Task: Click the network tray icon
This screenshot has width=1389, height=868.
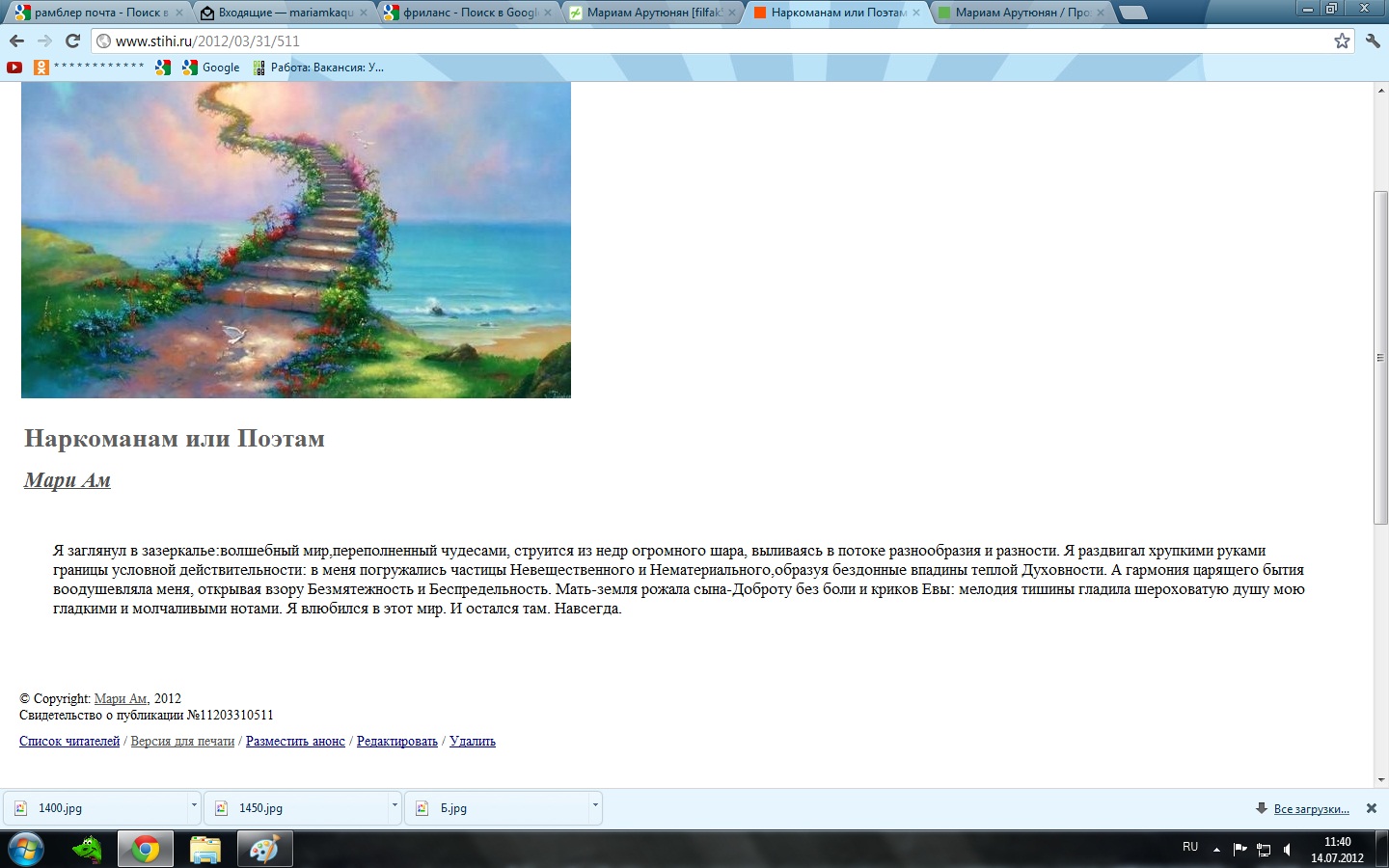Action: 1264,850
